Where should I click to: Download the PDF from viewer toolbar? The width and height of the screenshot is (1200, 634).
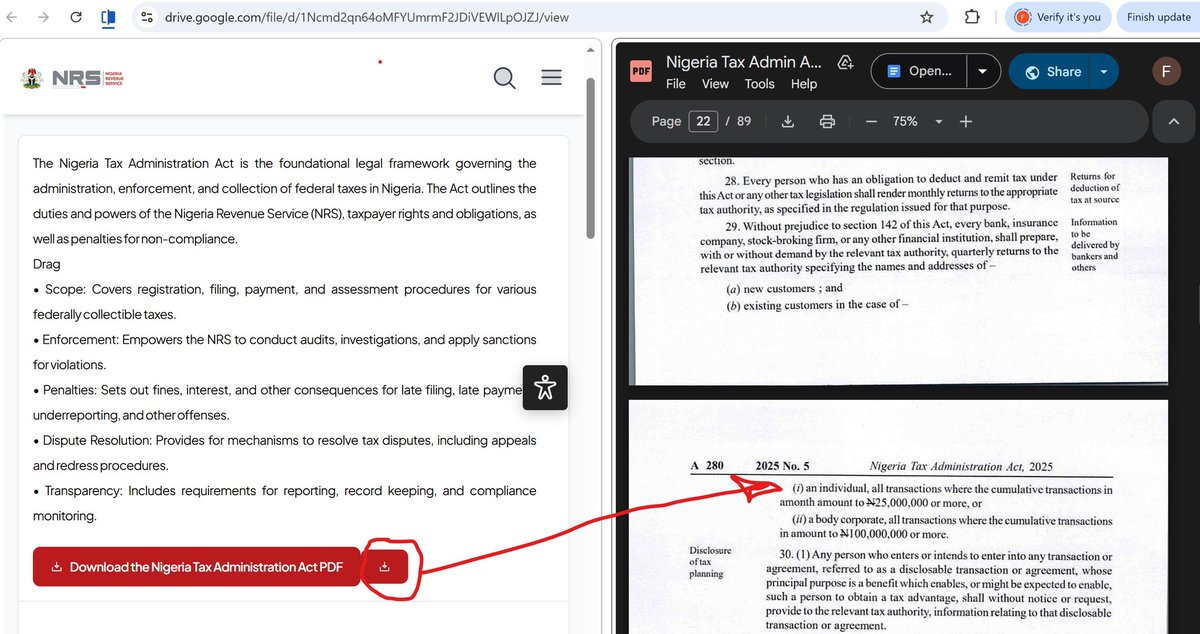coord(788,121)
